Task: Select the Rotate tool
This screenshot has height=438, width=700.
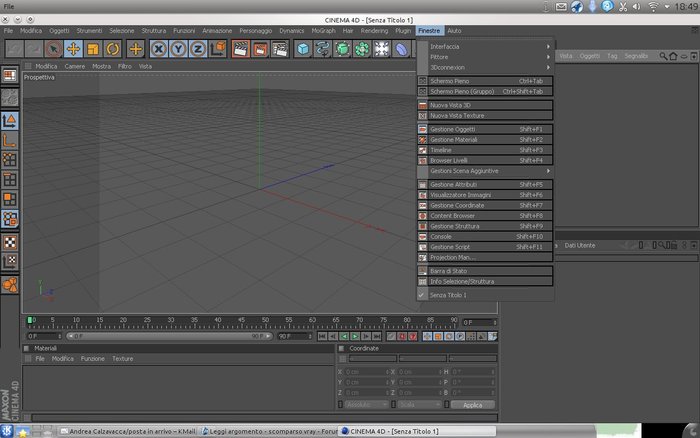Action: pos(112,49)
